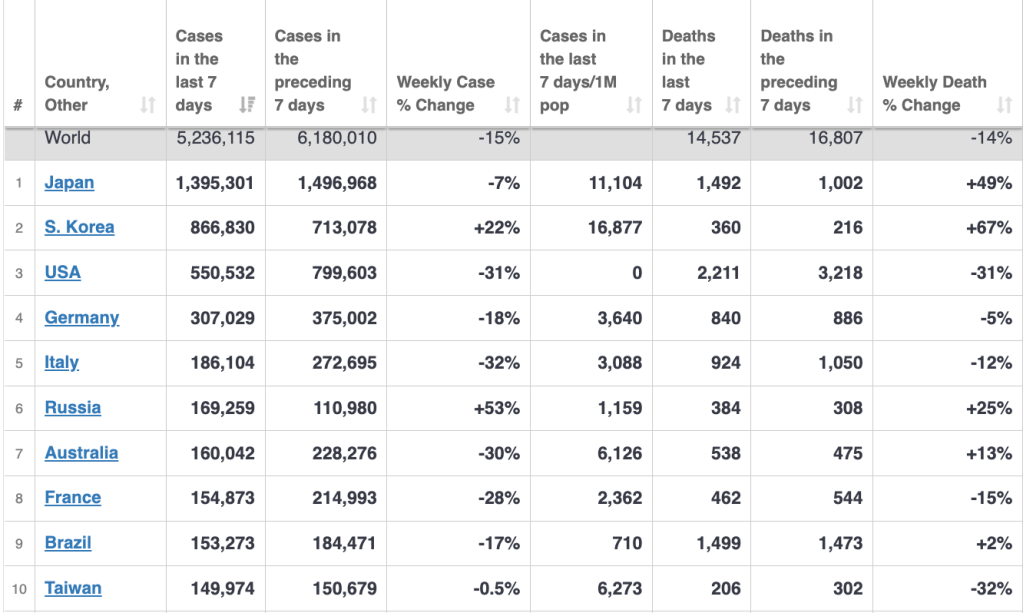Select the Taiwan link
The height and width of the screenshot is (613, 1023).
click(x=73, y=588)
